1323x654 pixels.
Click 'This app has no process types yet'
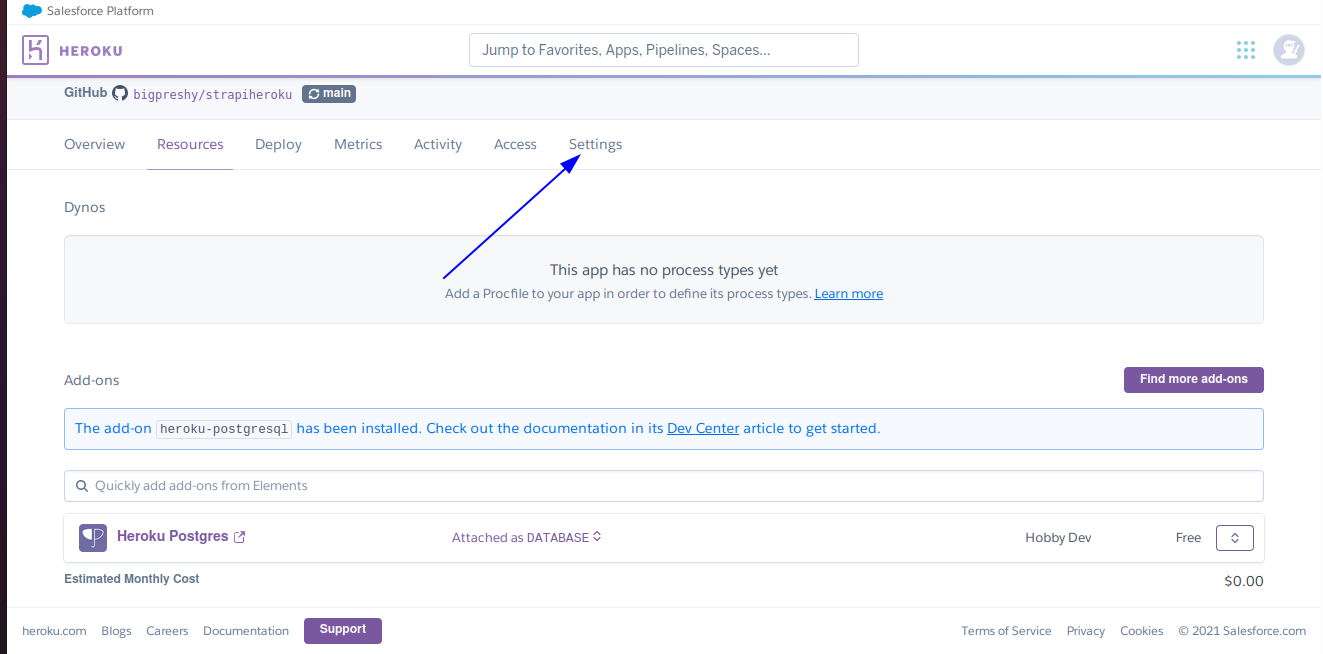pyautogui.click(x=664, y=270)
